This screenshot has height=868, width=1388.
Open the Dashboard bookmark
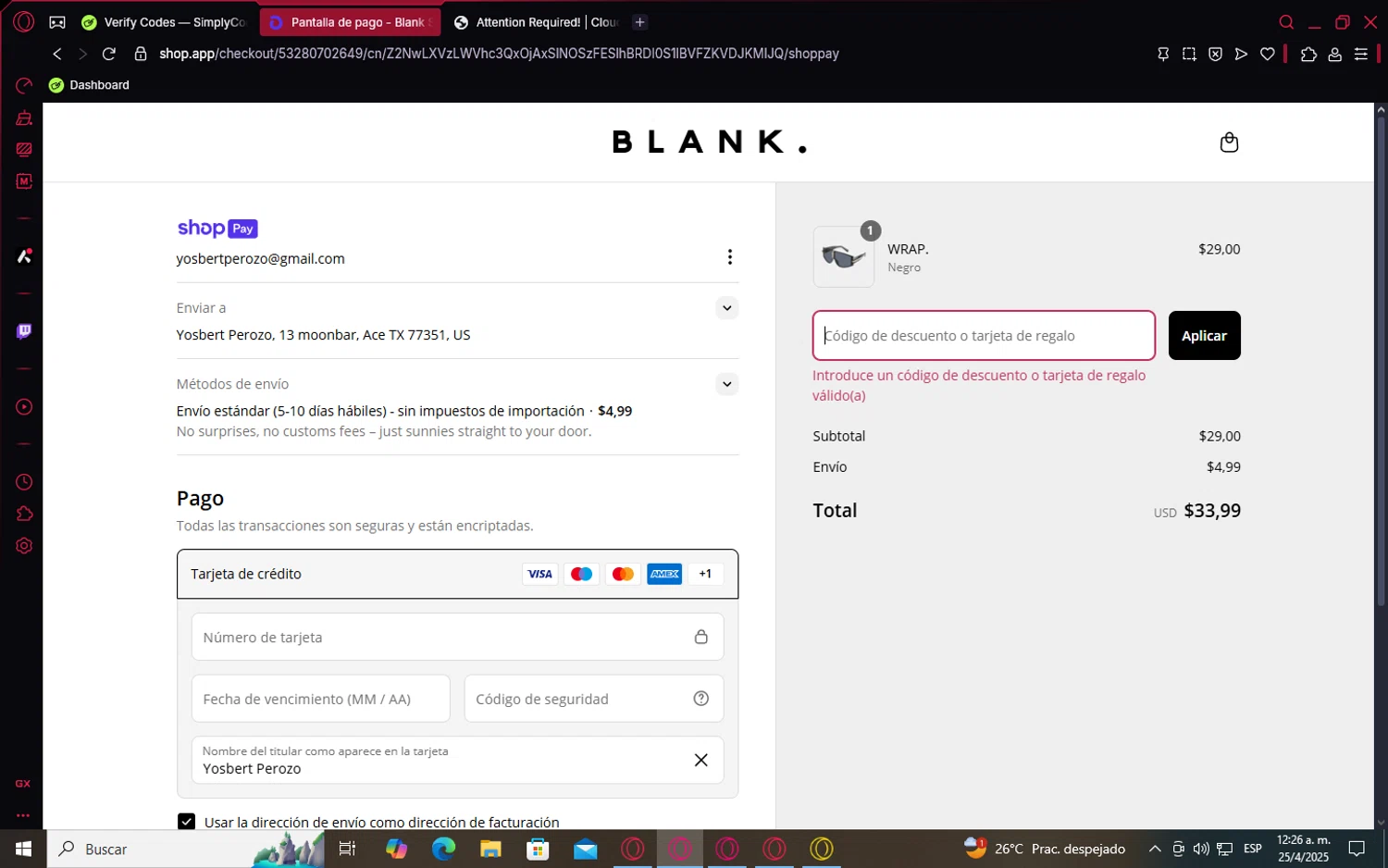(x=90, y=85)
